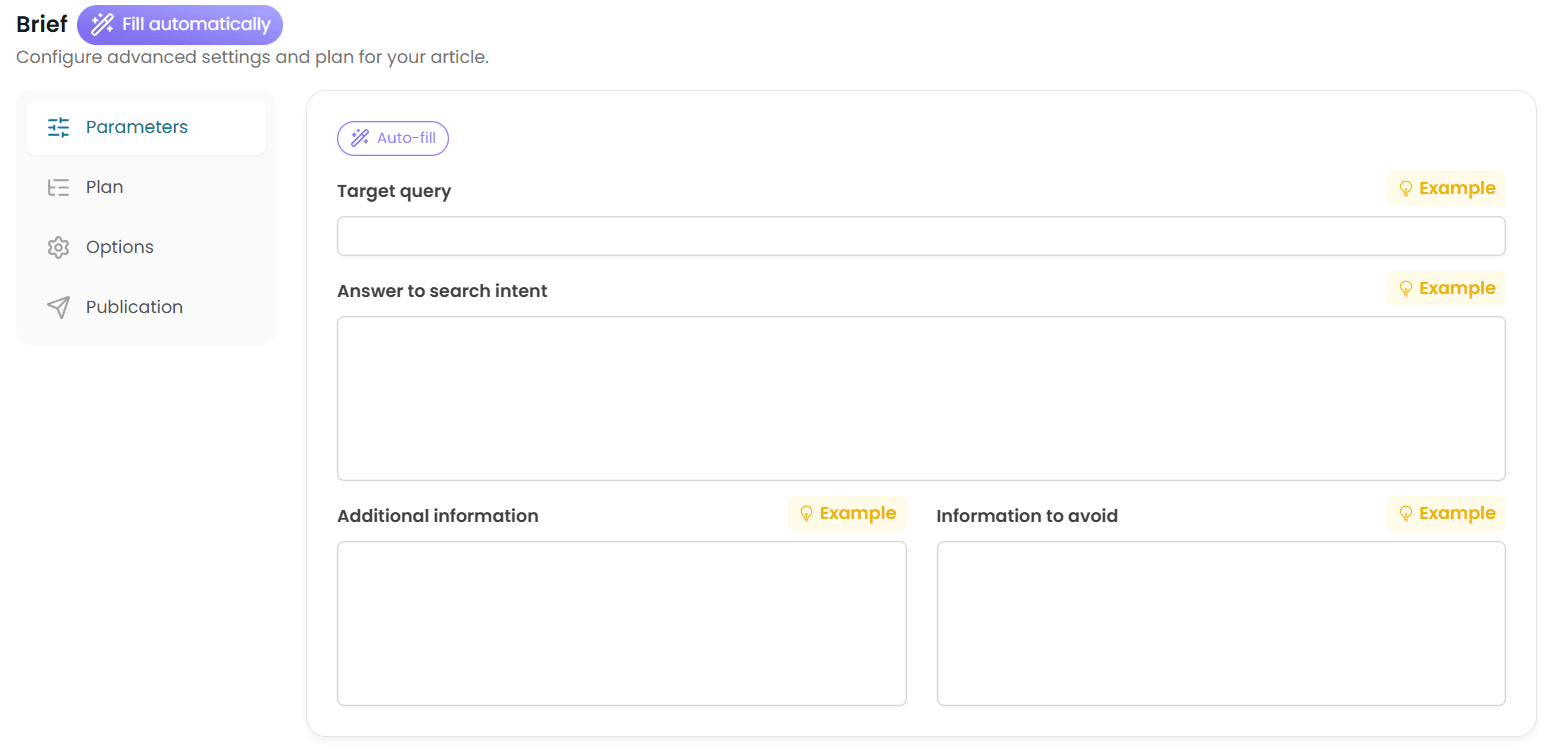Click inside the Target query field
The image size is (1557, 750).
pos(920,236)
